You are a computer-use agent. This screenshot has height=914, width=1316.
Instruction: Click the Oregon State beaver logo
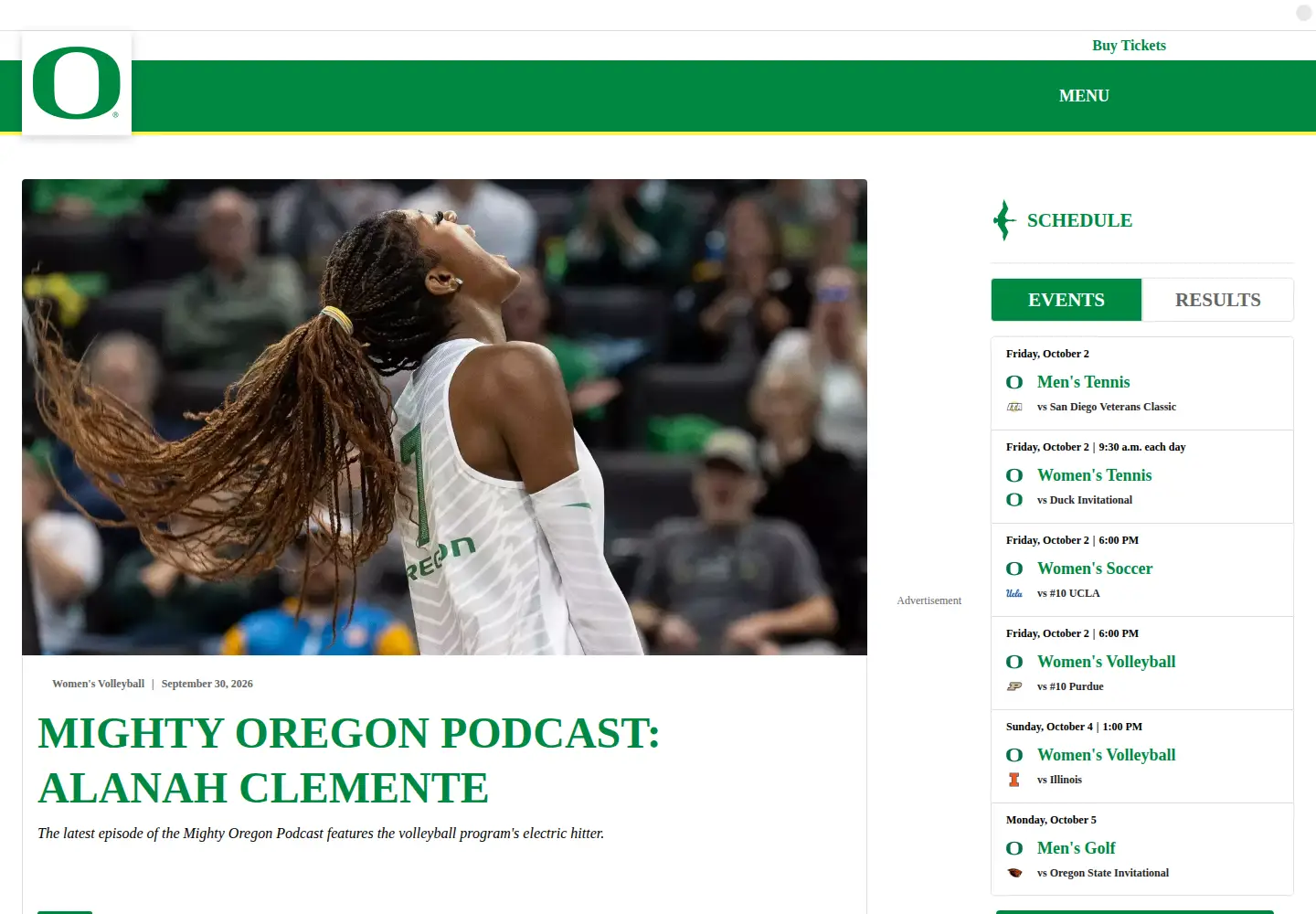pyautogui.click(x=1014, y=873)
